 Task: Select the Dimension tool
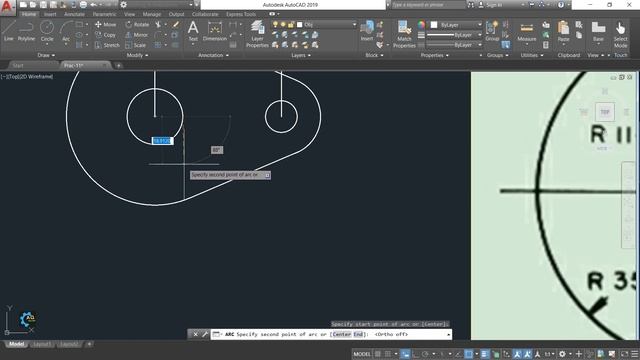(215, 31)
